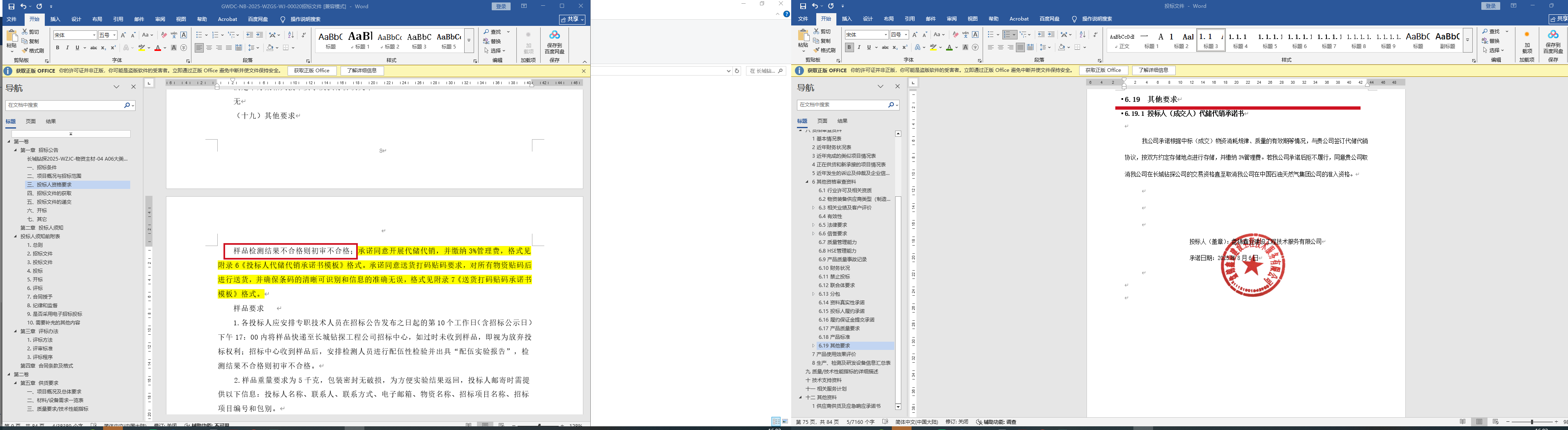The image size is (1568, 430).
Task: Click the format painter 格式刷 in left Word window
Action: pyautogui.click(x=33, y=51)
